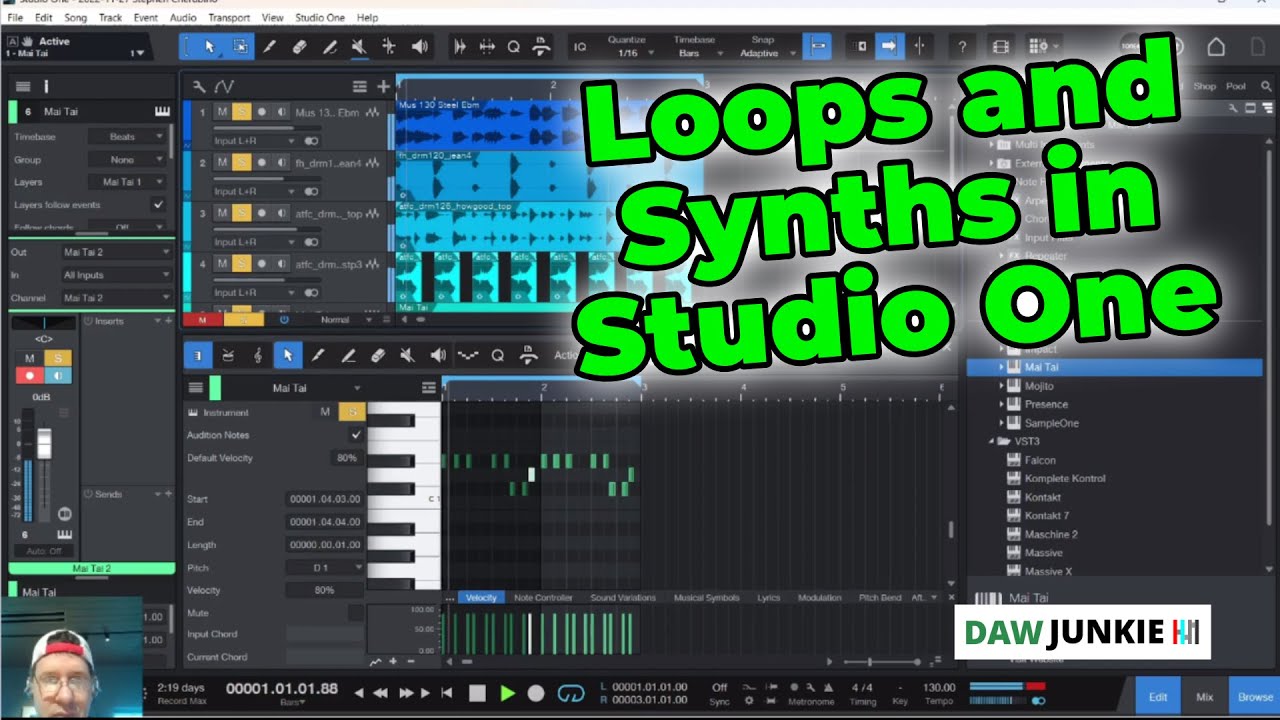Open the Transport menu

(x=229, y=18)
